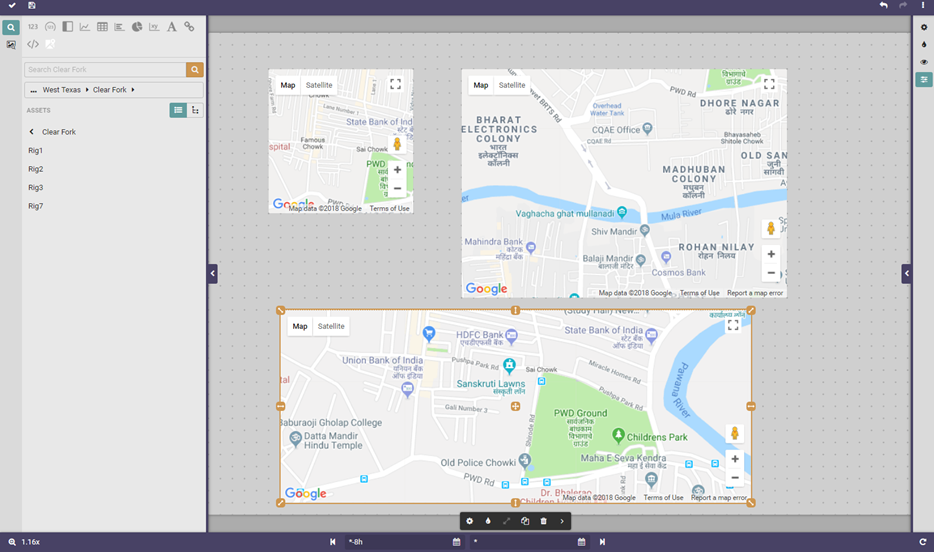Click the Street View pegman on the bottom map

735,434
